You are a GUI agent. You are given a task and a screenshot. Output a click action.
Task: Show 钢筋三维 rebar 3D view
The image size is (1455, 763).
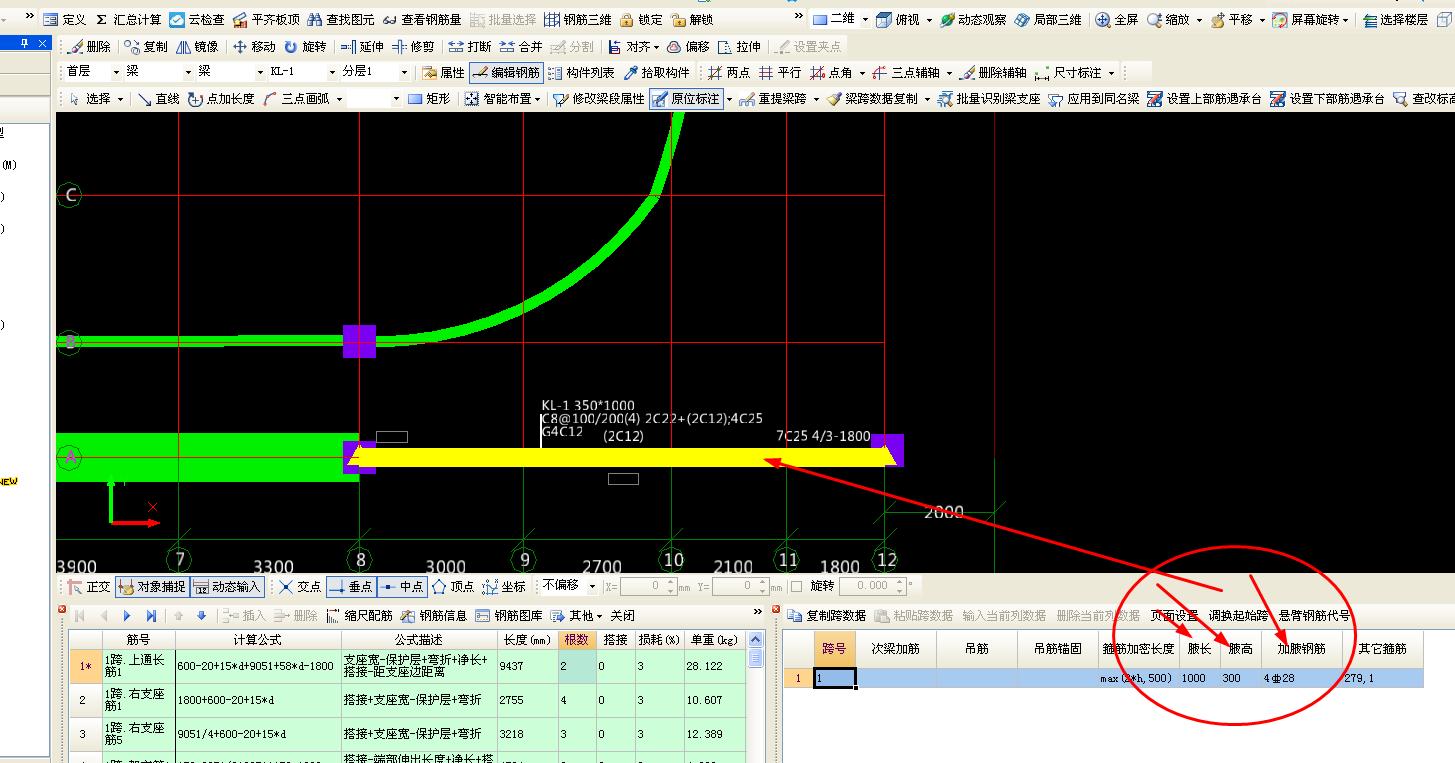(x=578, y=19)
